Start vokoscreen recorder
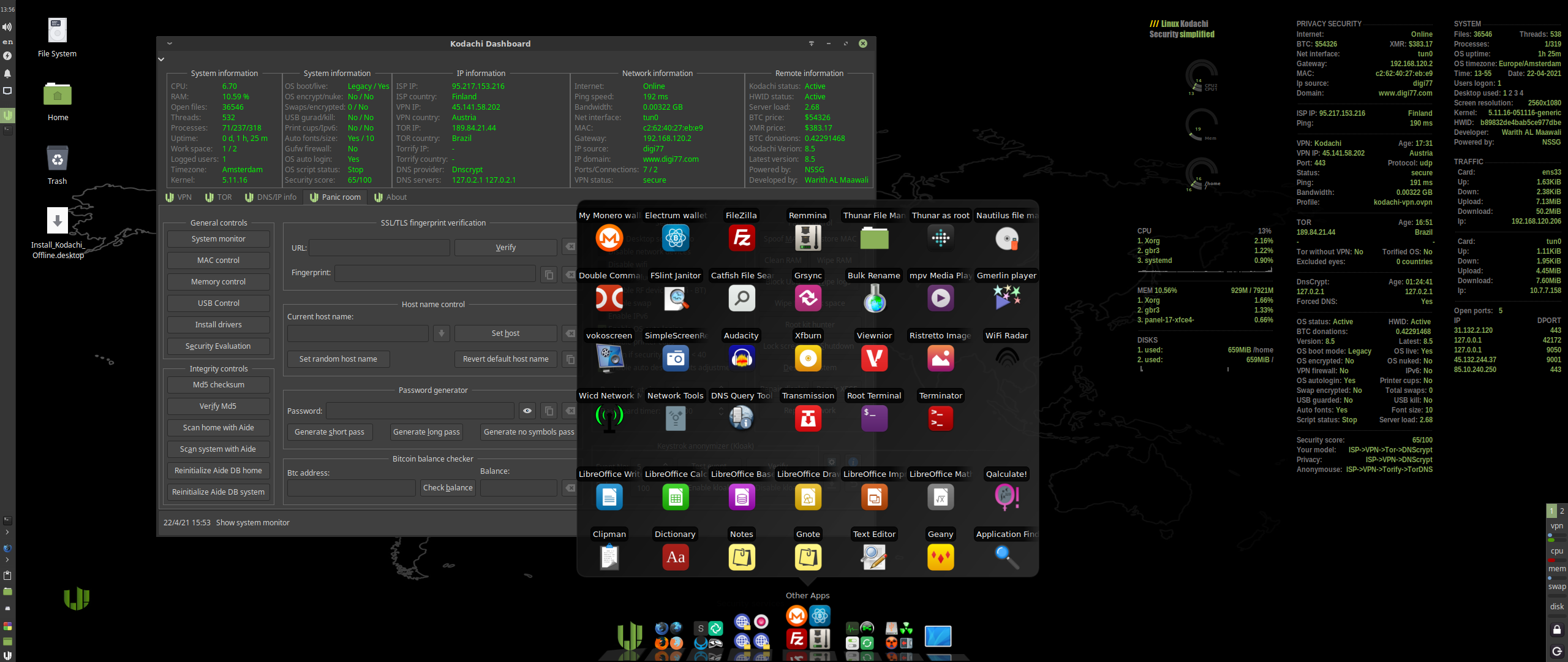The image size is (1568, 662). point(609,358)
